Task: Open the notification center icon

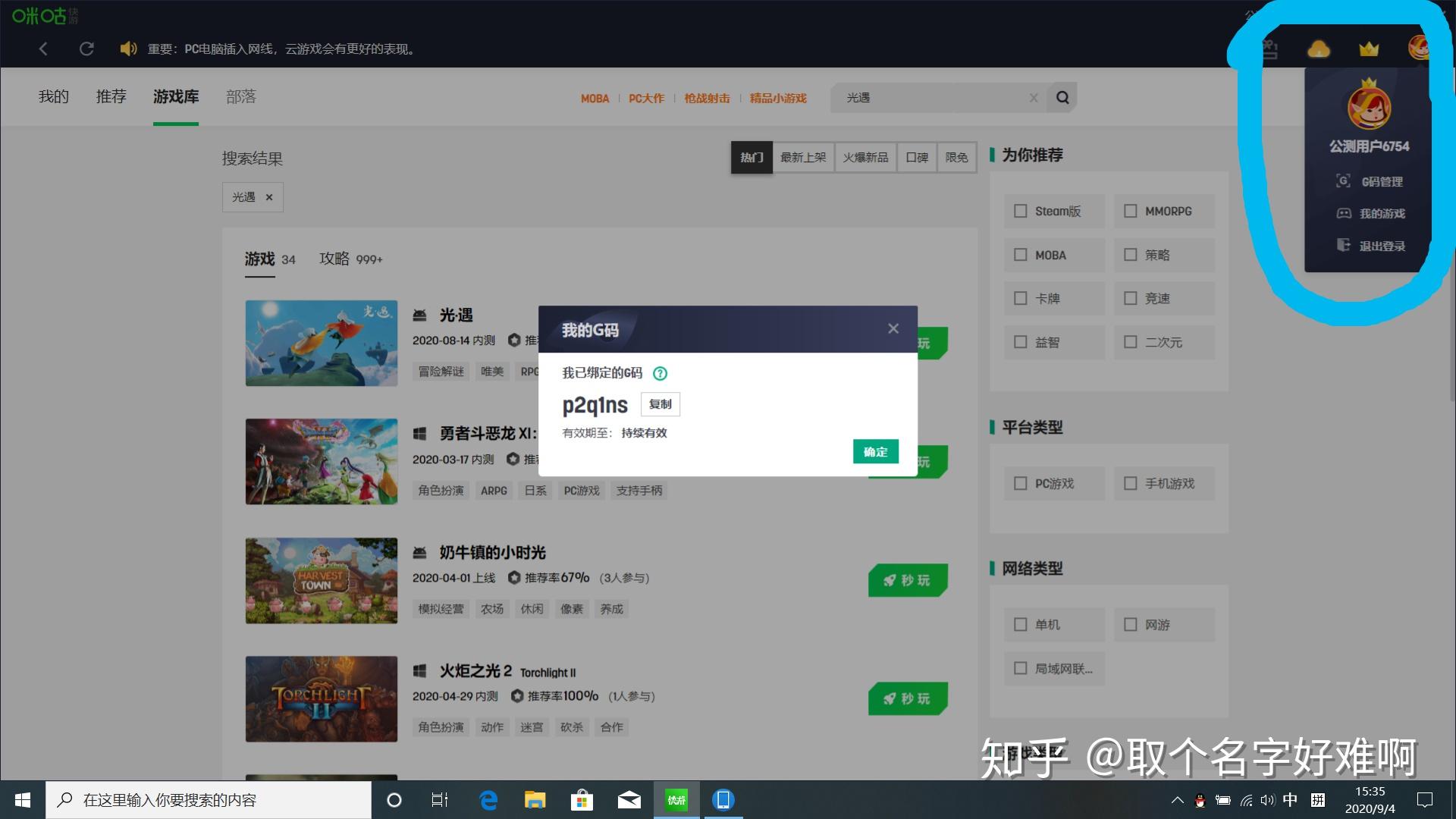Action: coord(1425,800)
